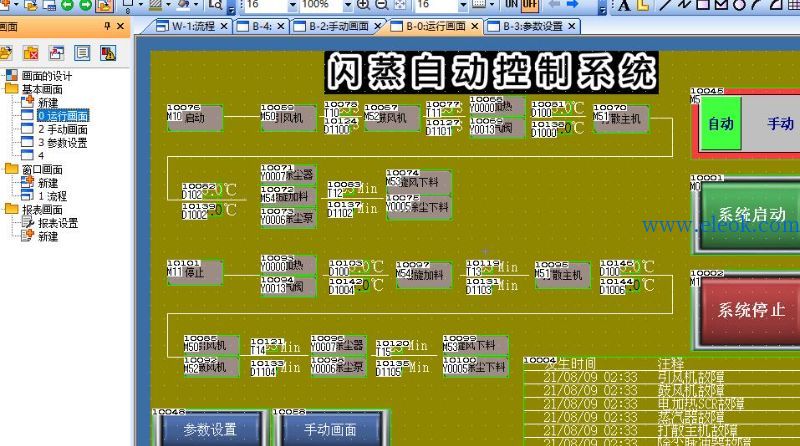Click the blue 参数设置 button on canvas
This screenshot has height=446, width=800.
(x=210, y=430)
